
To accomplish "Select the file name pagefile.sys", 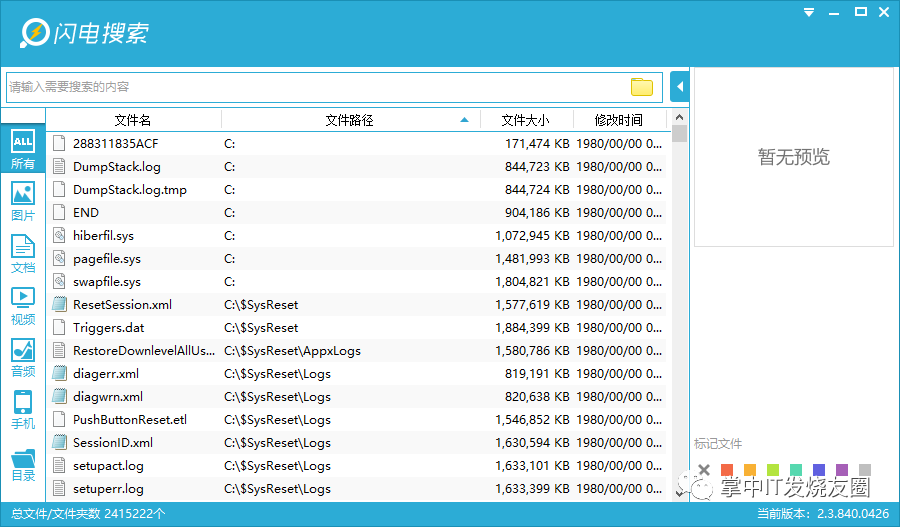I will coord(107,259).
